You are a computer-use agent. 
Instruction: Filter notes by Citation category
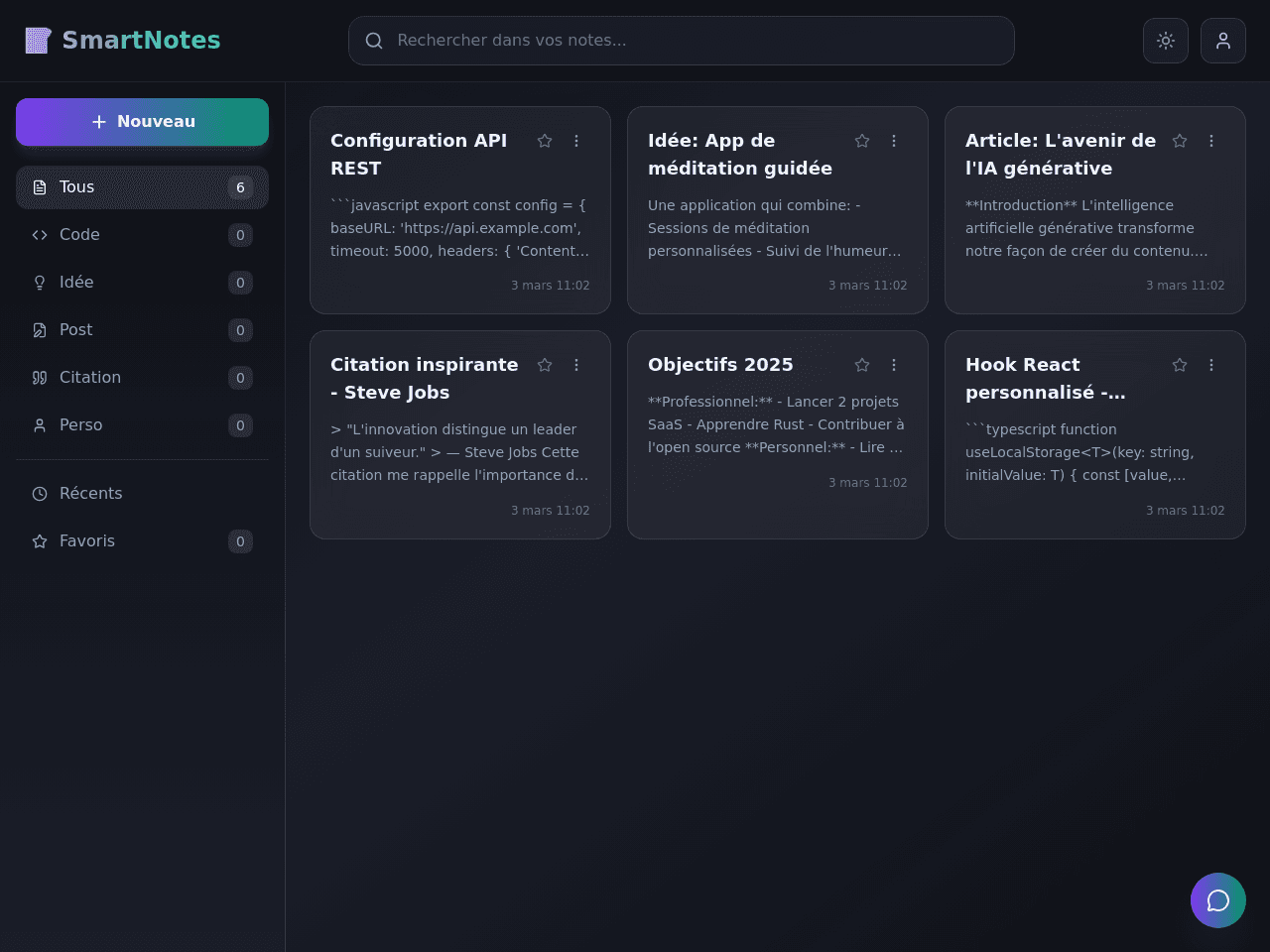(142, 378)
